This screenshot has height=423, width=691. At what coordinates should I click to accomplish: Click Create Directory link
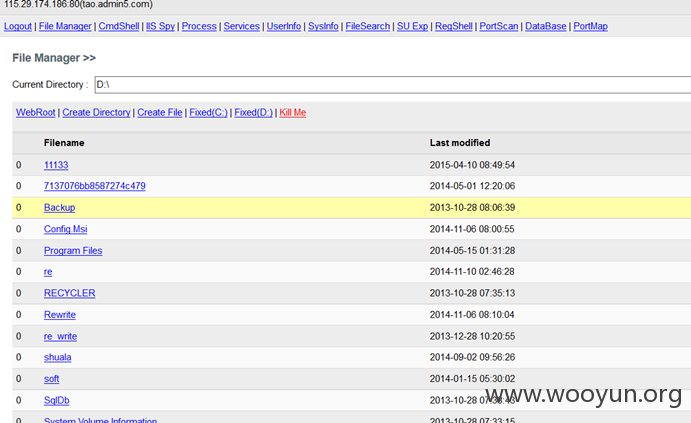tap(96, 112)
